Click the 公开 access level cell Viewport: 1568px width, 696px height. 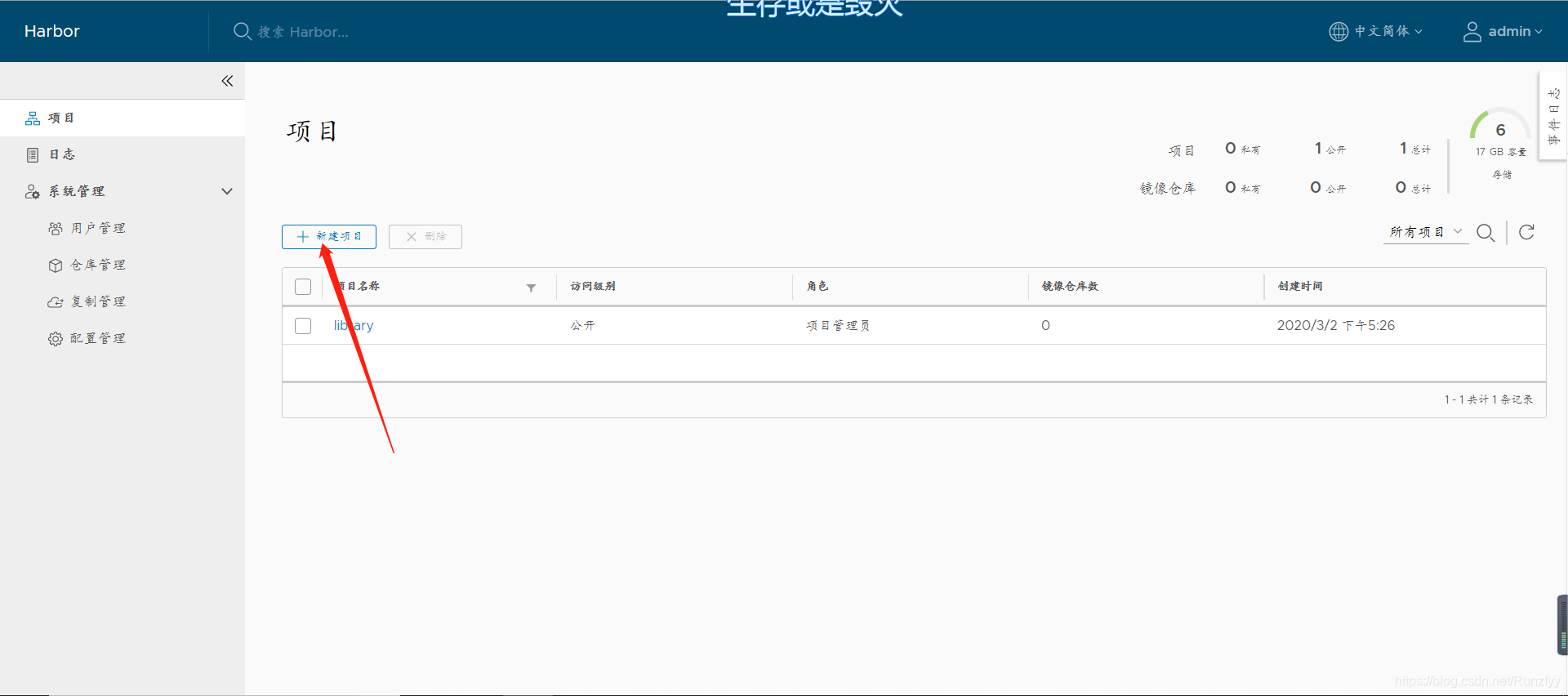pyautogui.click(x=583, y=325)
